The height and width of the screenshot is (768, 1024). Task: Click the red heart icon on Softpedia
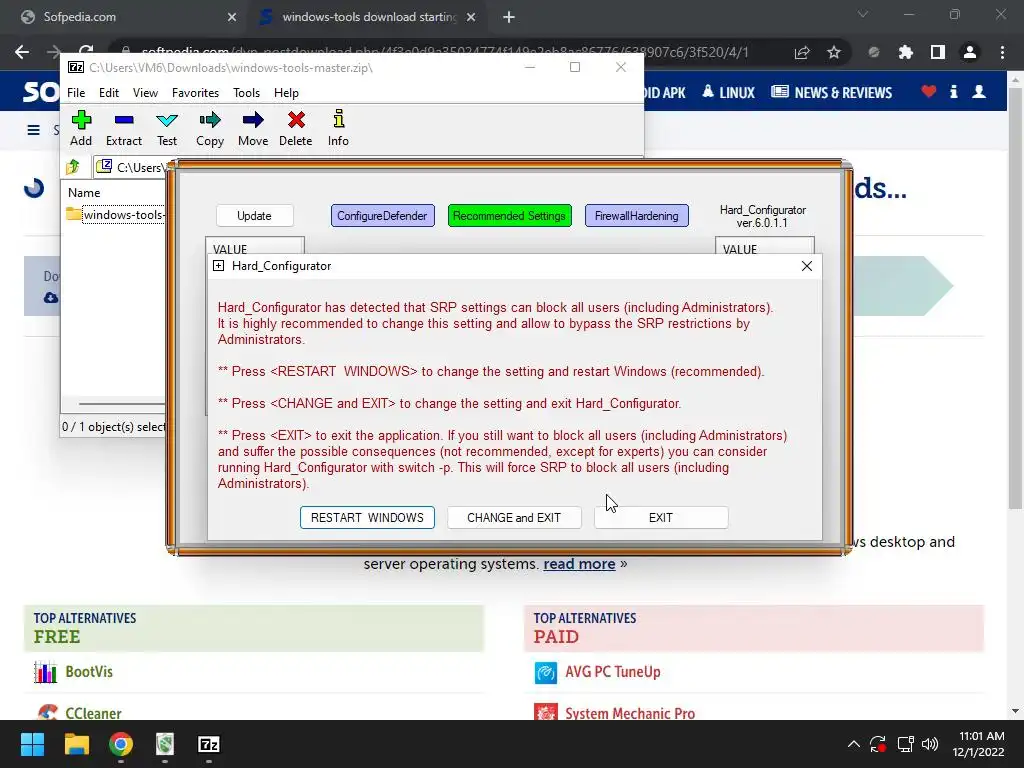click(929, 91)
